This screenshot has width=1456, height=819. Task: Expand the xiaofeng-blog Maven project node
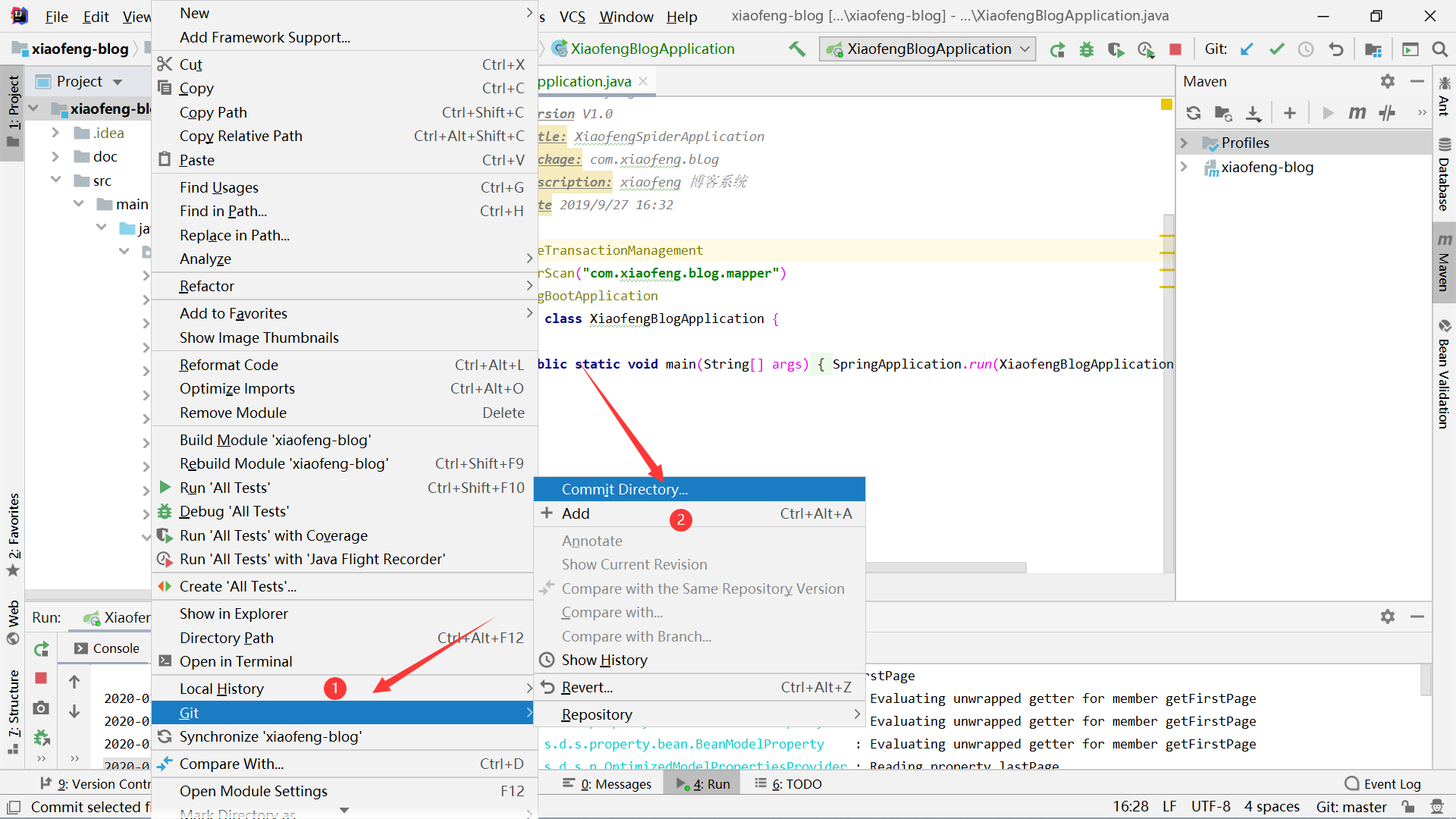[1184, 167]
